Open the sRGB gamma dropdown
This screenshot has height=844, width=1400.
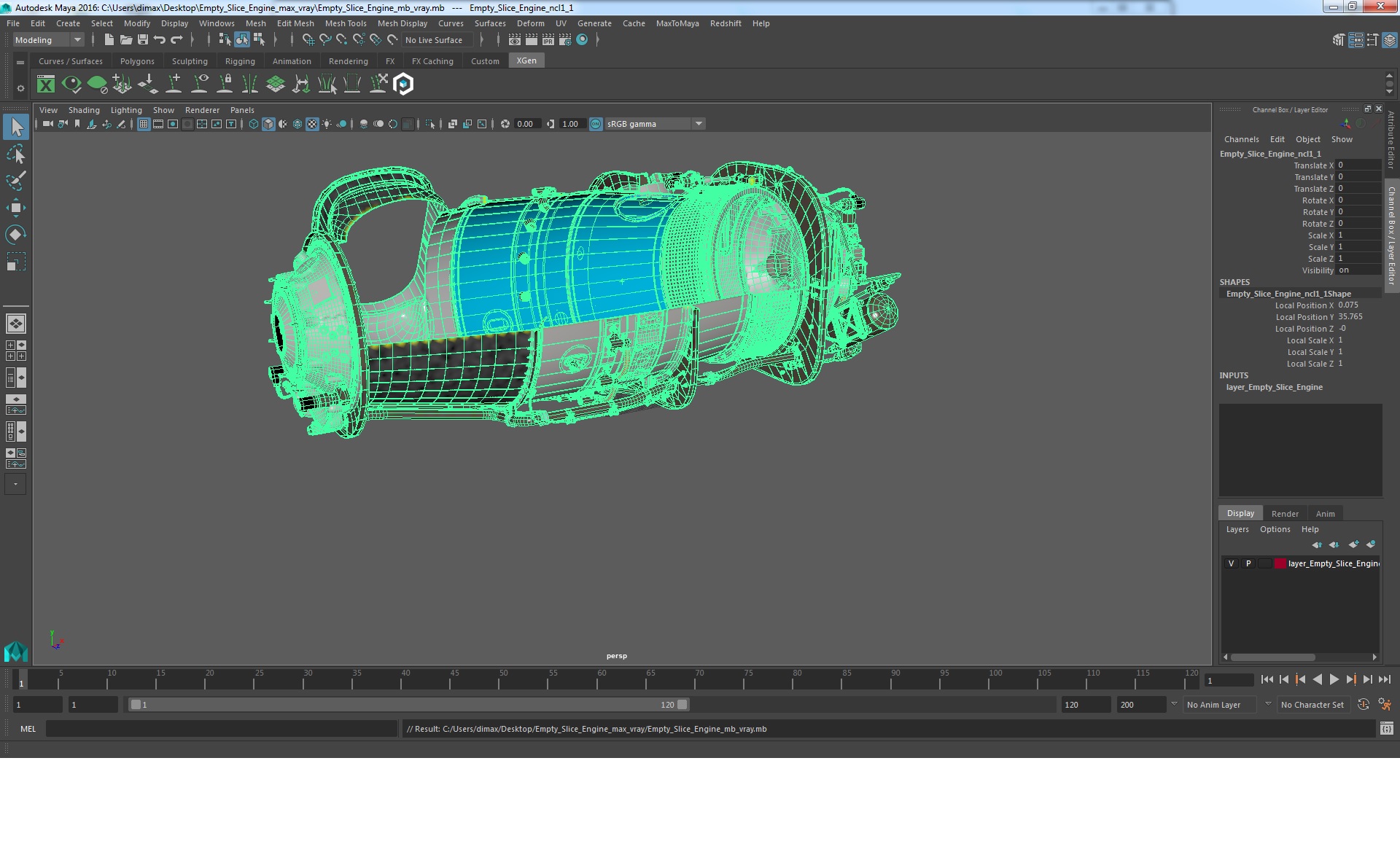point(655,125)
